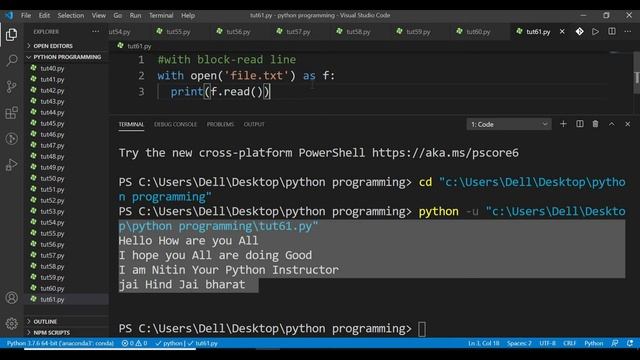This screenshot has height=360, width=640.
Task: Click the Run Python file play icon
Action: (x=596, y=31)
